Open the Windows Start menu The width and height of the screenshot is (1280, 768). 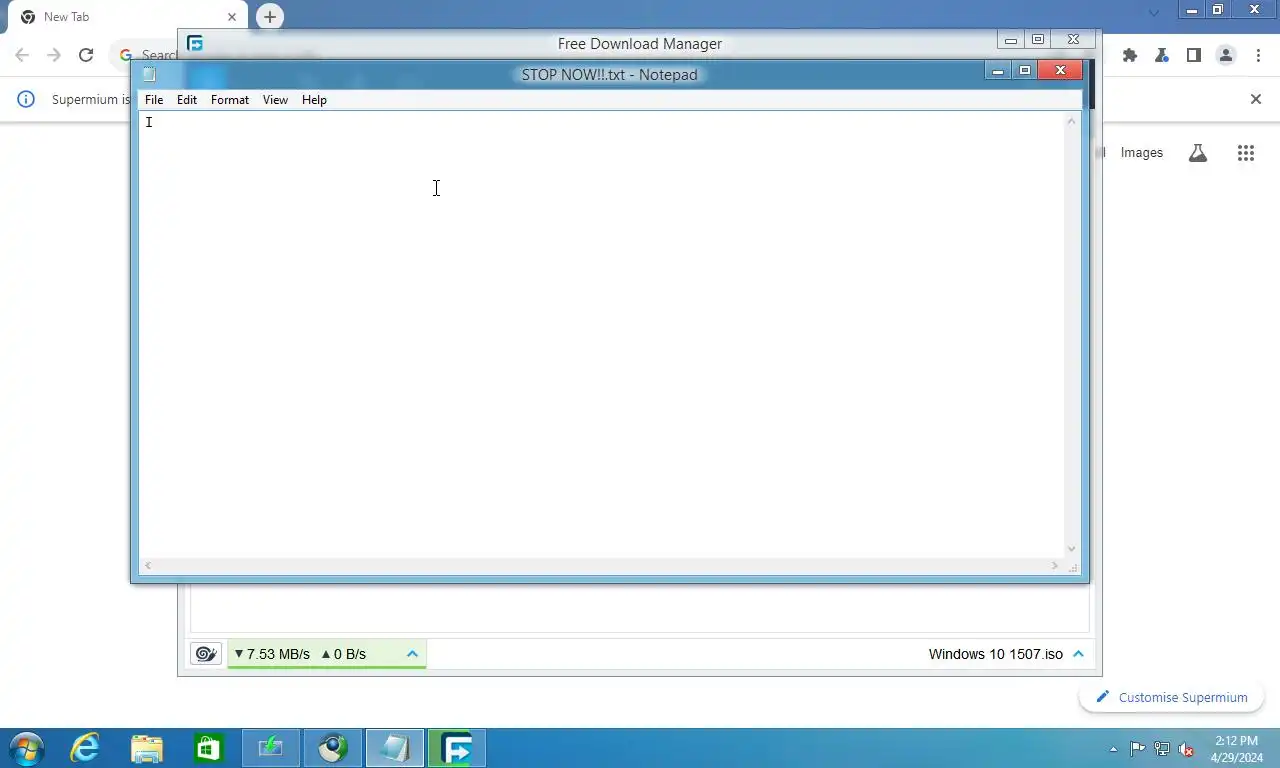[x=27, y=748]
